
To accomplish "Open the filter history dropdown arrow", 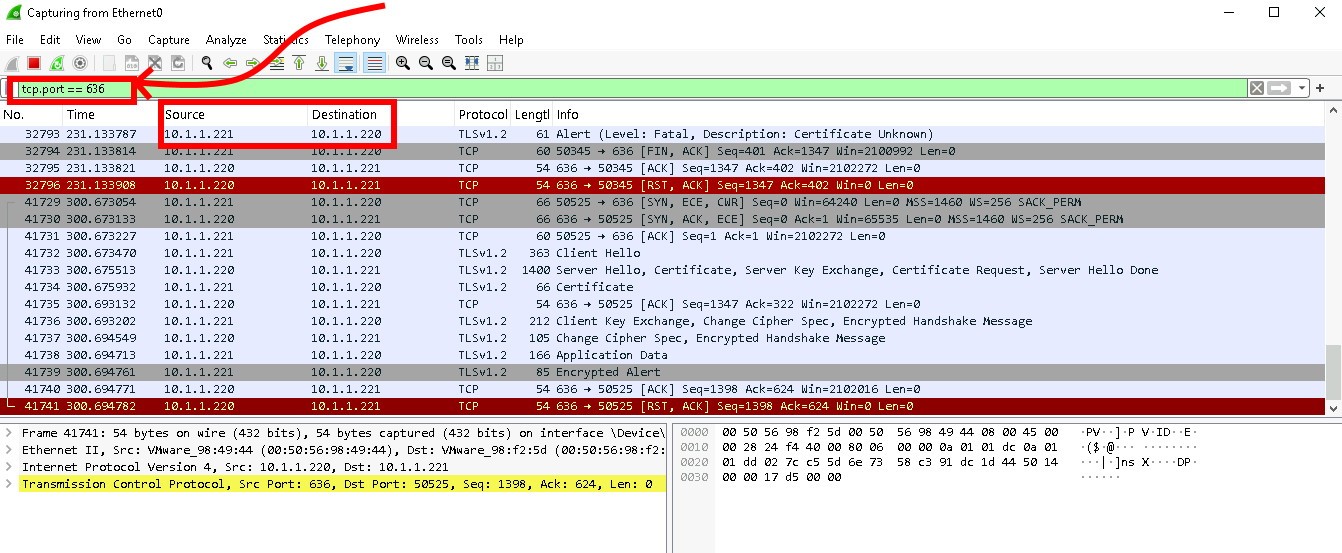I will click(1302, 88).
